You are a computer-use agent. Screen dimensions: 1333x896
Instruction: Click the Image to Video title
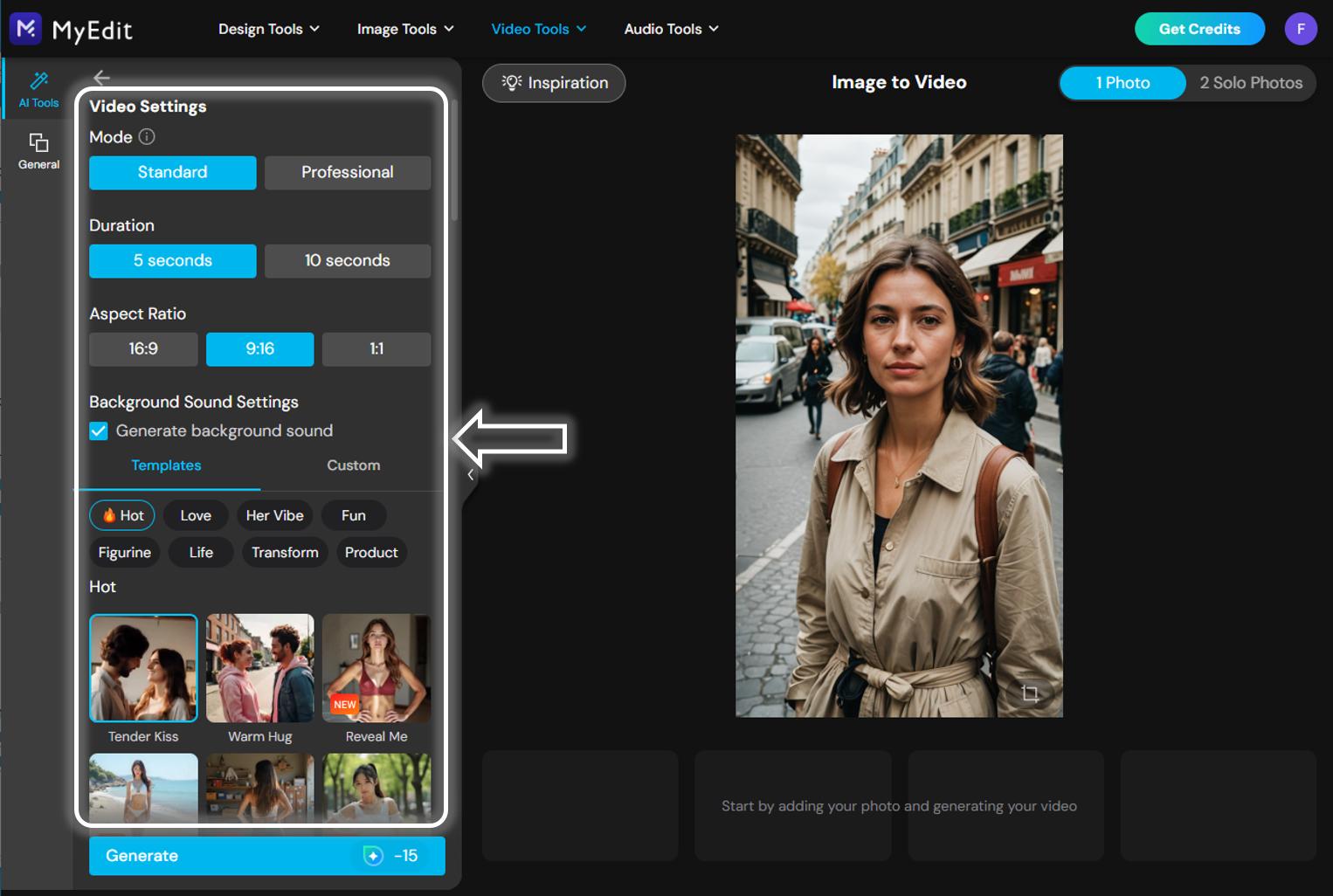click(x=899, y=82)
